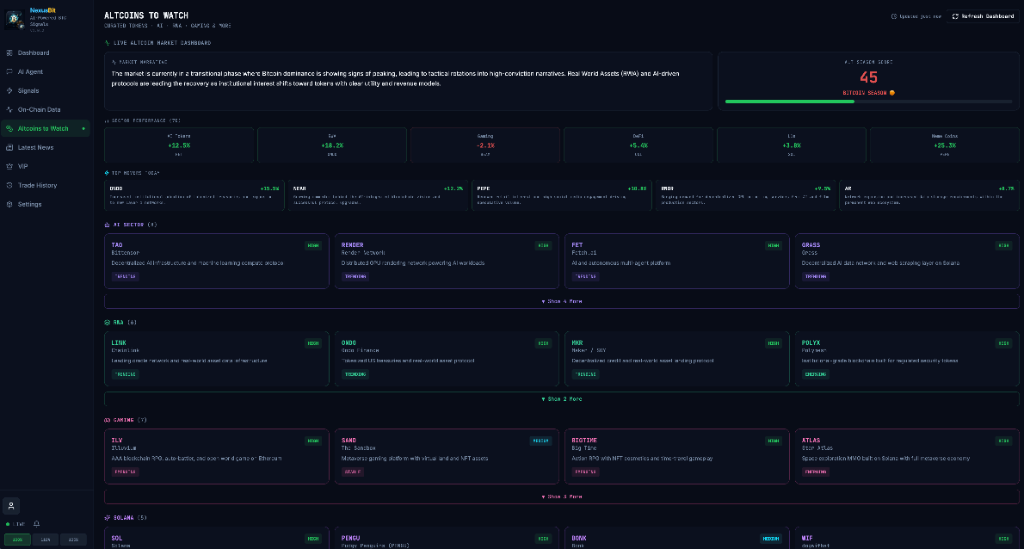Click the Market Narrative sparkle icon

pyautogui.click(x=114, y=62)
